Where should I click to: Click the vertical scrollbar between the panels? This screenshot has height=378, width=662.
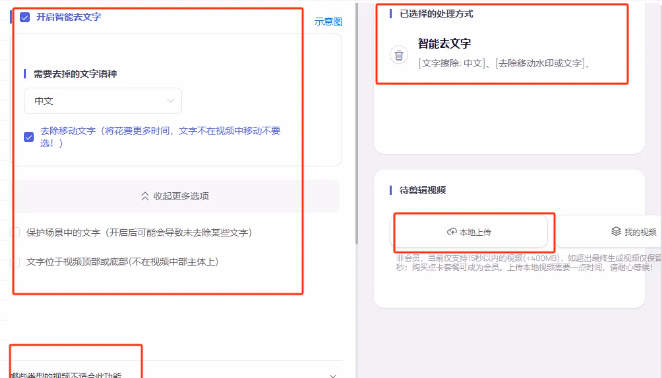(x=357, y=123)
